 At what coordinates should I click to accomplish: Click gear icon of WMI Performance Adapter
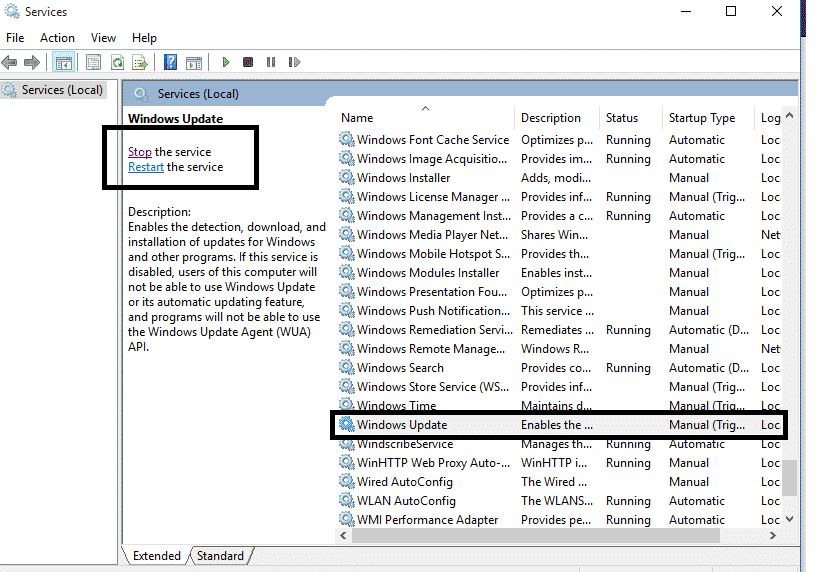tap(346, 520)
